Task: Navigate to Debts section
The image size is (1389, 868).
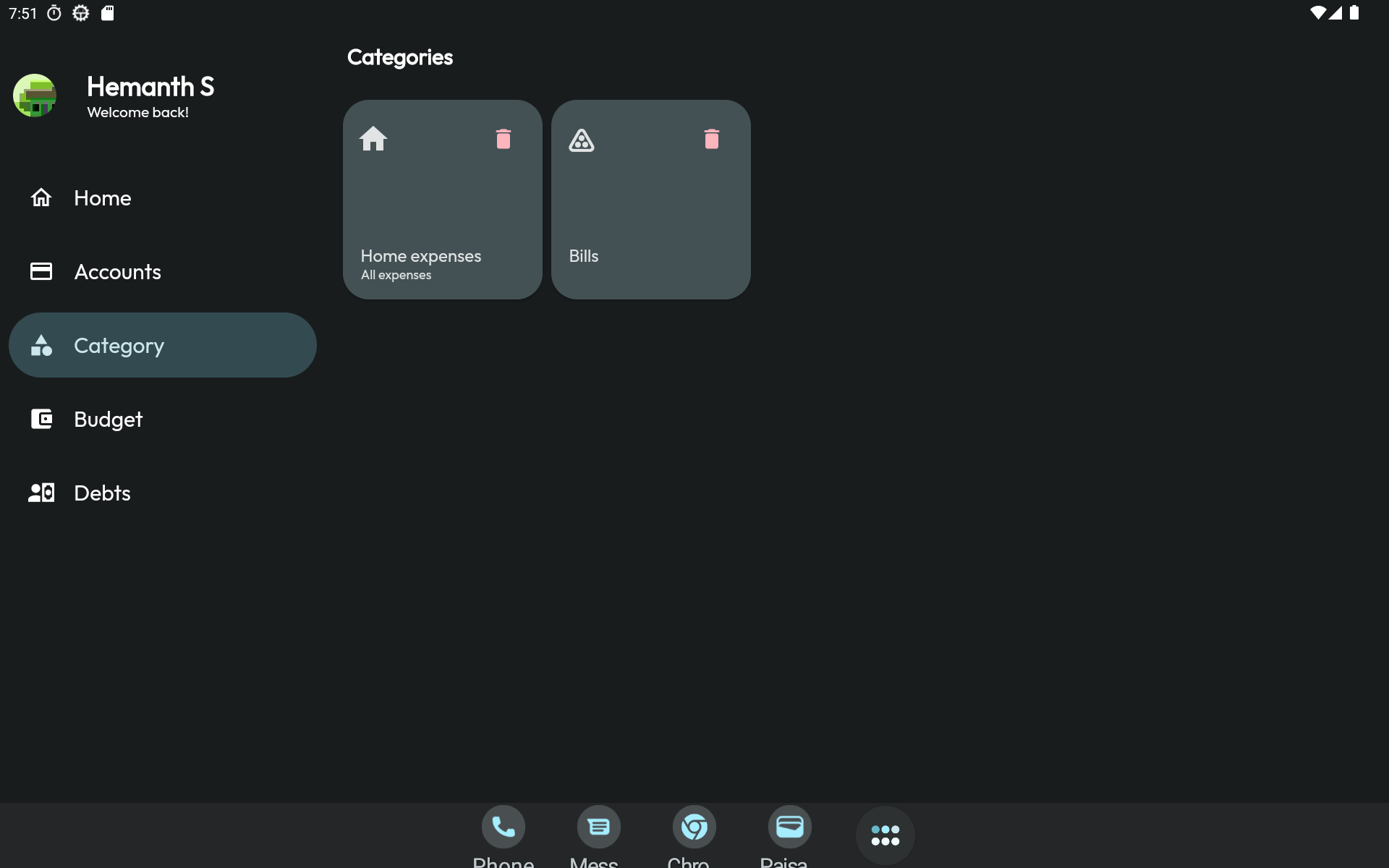Action: coord(103,493)
